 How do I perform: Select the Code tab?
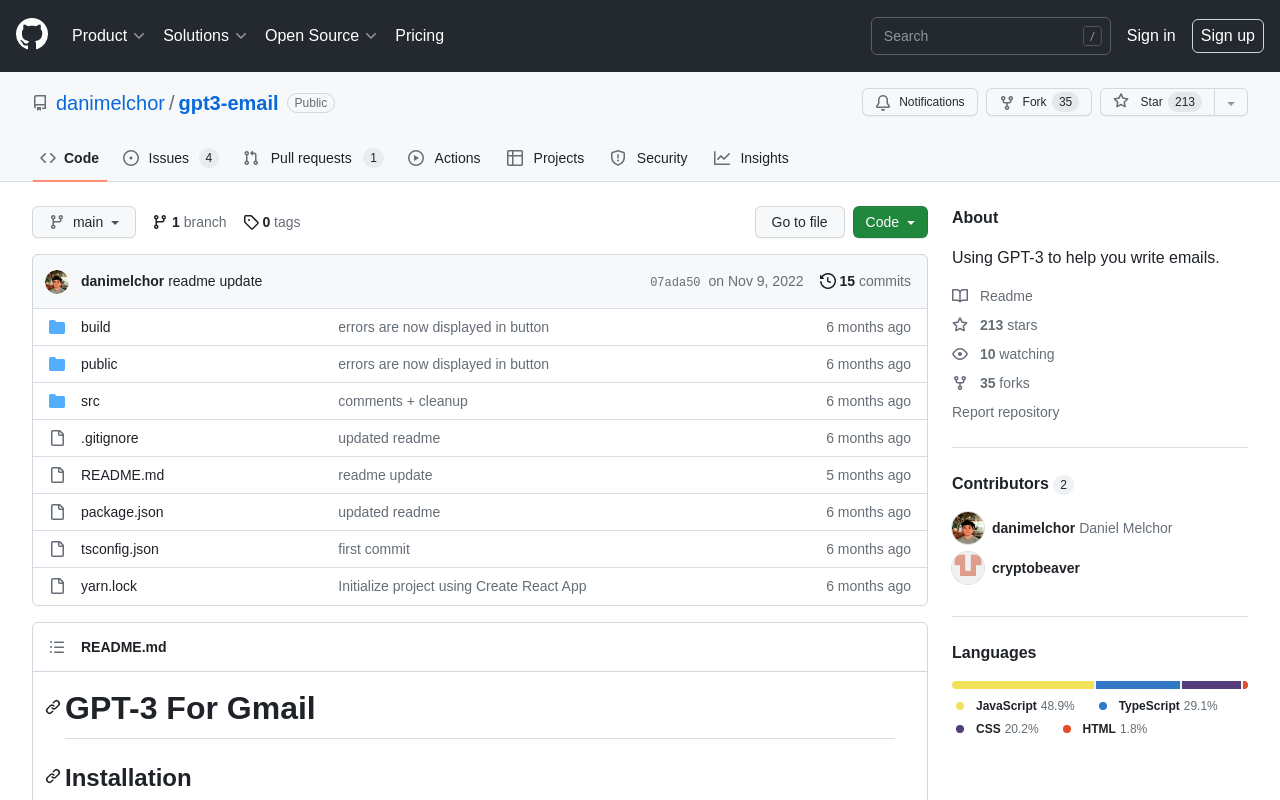[70, 158]
